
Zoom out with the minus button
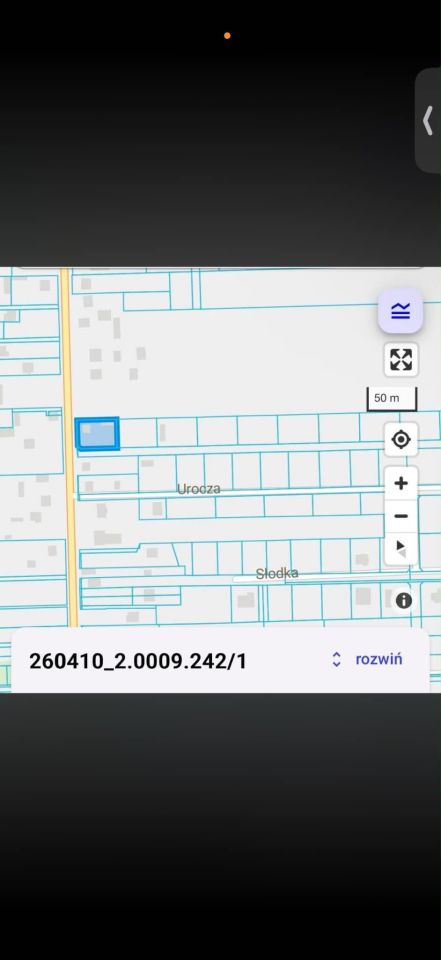[401, 516]
